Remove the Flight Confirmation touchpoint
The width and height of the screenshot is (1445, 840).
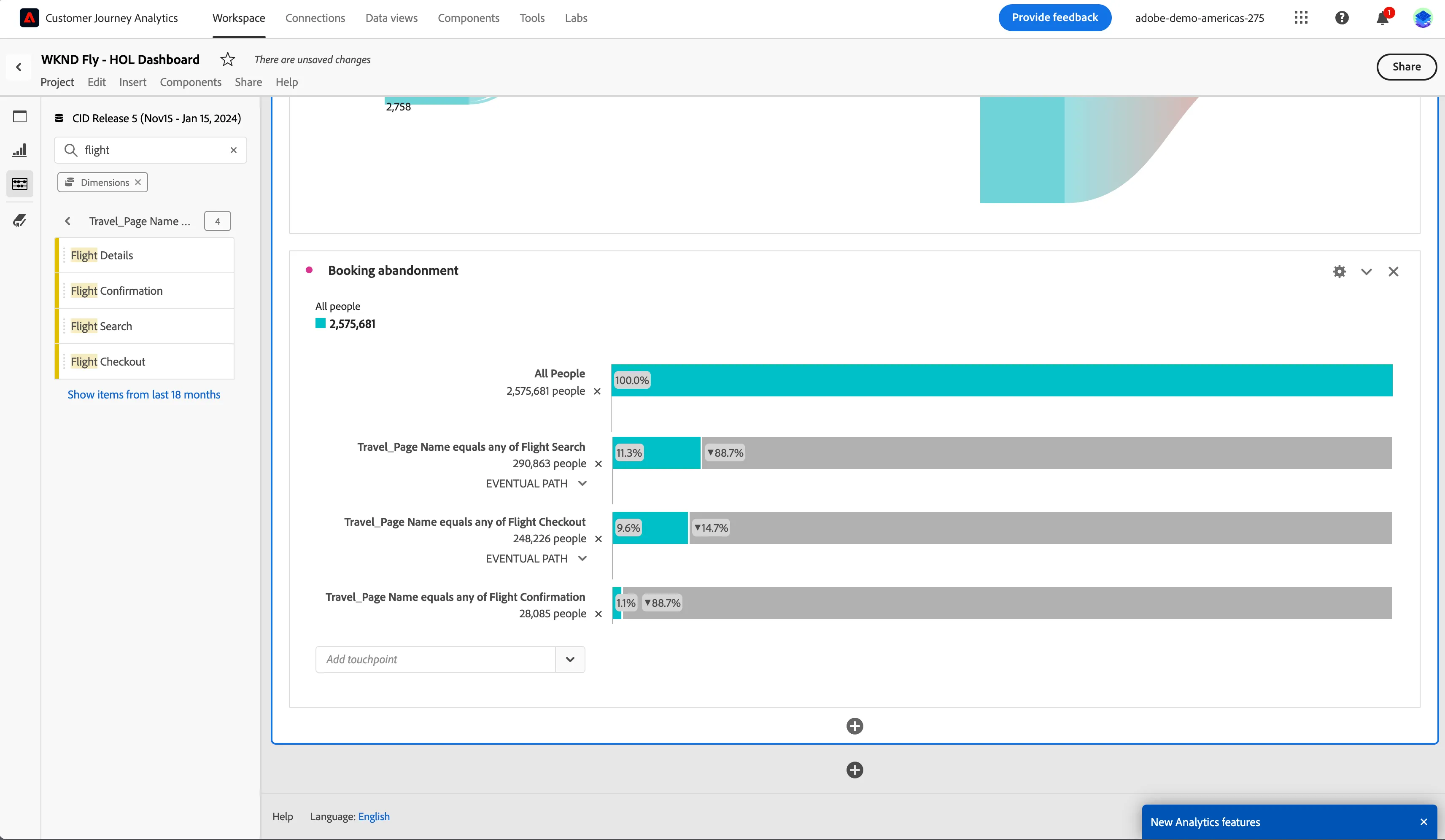click(598, 614)
